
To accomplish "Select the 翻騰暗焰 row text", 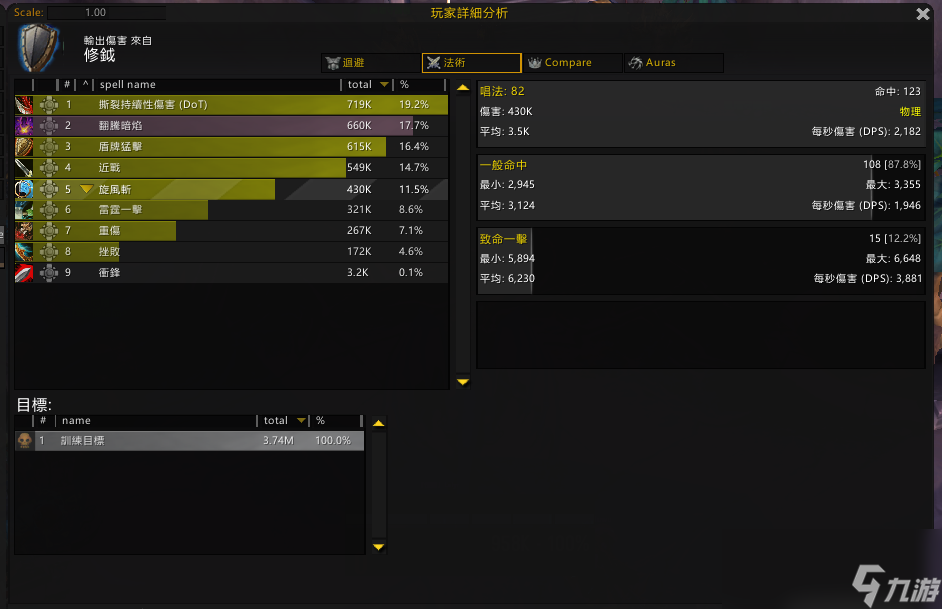I will 120,126.
